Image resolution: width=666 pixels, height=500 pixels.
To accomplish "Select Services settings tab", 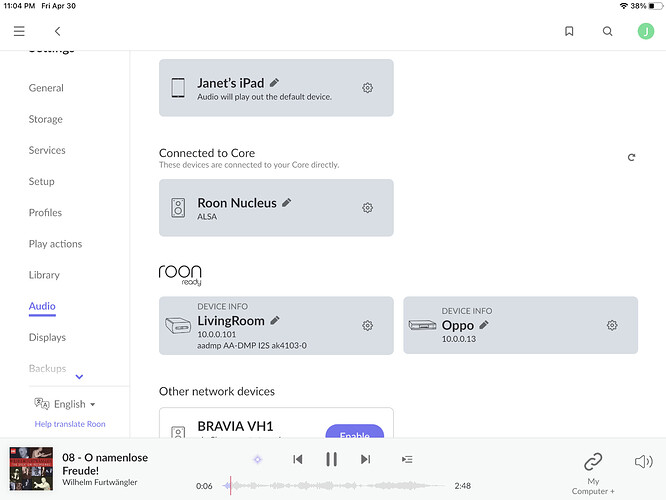I will point(47,150).
